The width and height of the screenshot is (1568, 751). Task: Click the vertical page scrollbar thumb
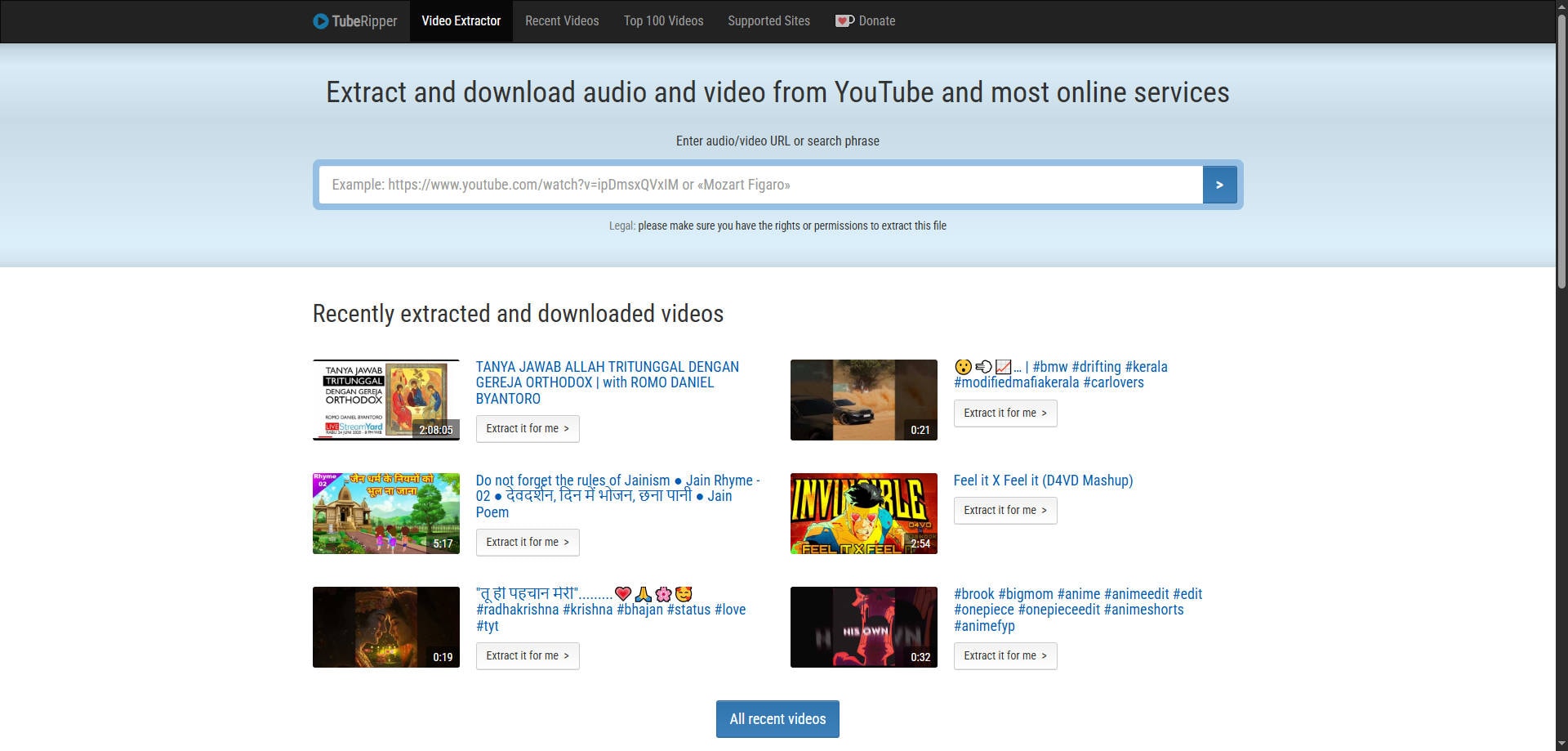1561,151
